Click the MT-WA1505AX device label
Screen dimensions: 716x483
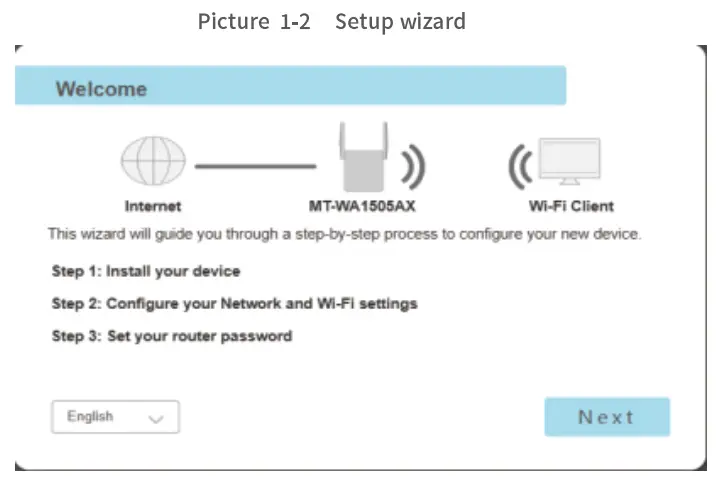[361, 207]
